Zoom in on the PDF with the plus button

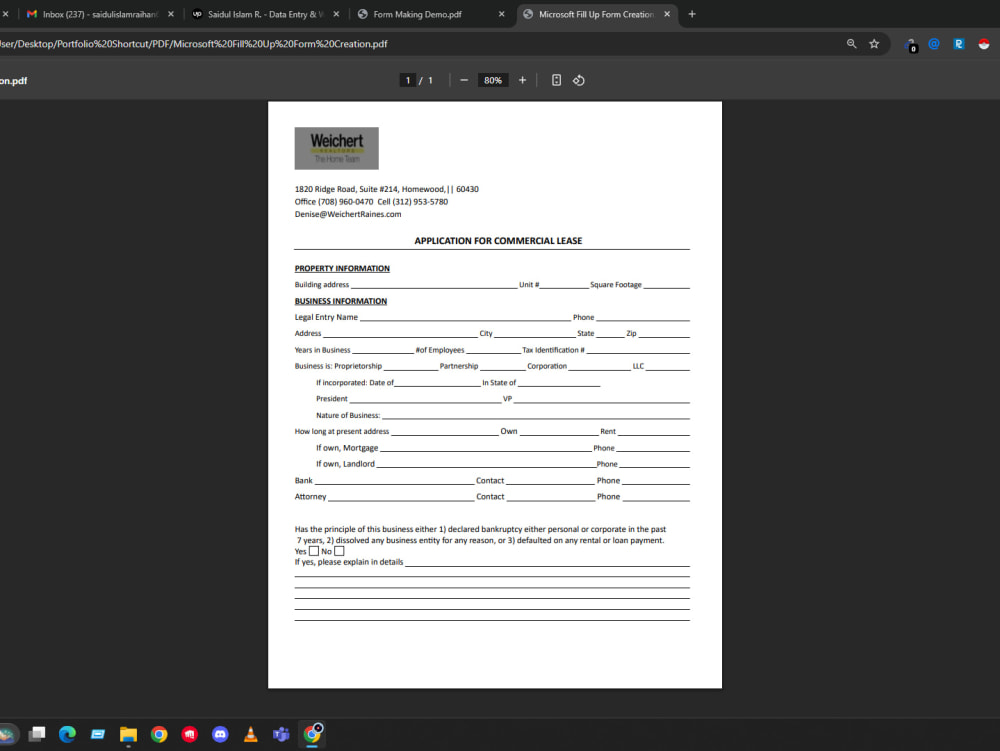(x=522, y=80)
